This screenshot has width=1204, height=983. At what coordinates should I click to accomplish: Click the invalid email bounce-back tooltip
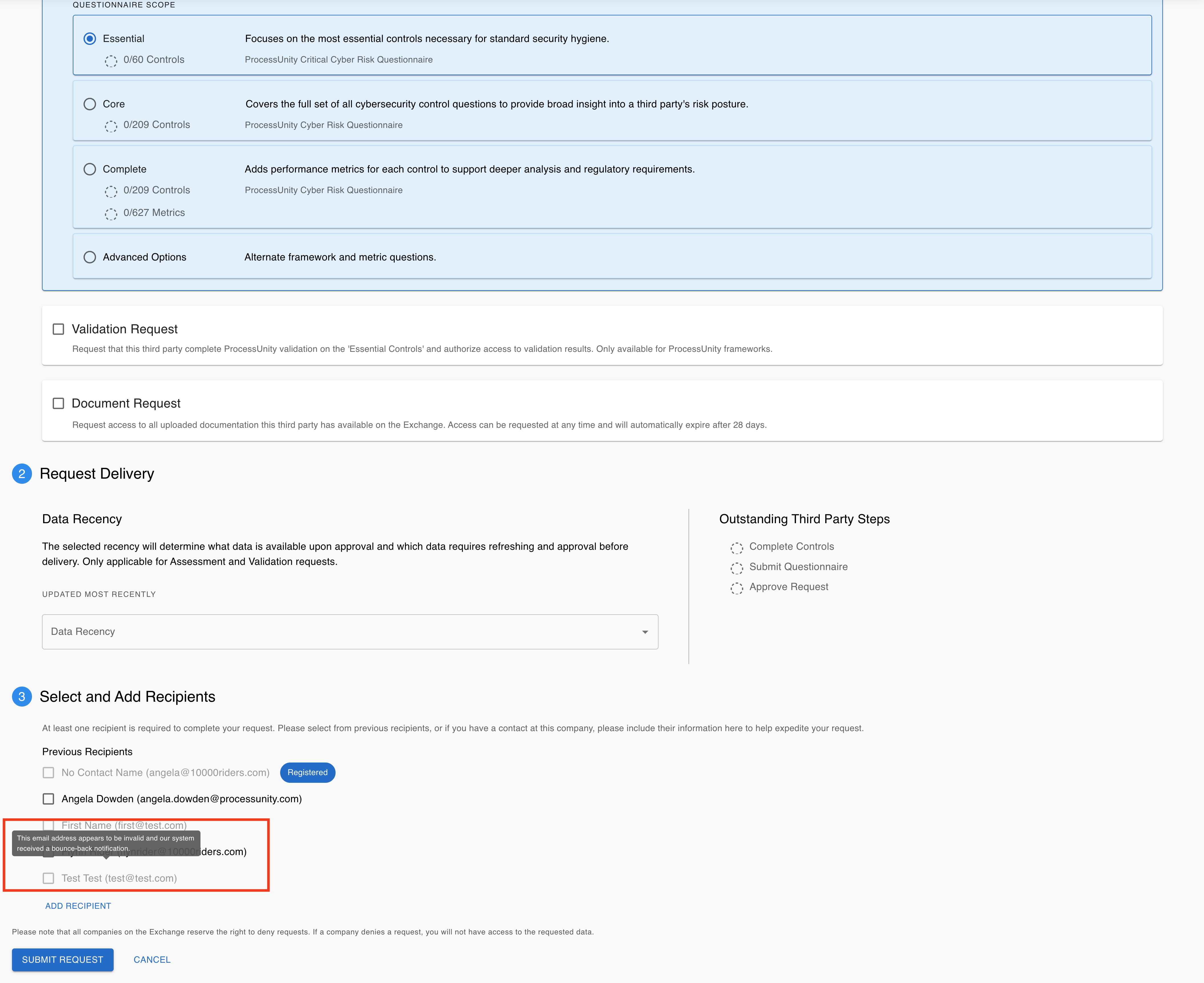[106, 843]
